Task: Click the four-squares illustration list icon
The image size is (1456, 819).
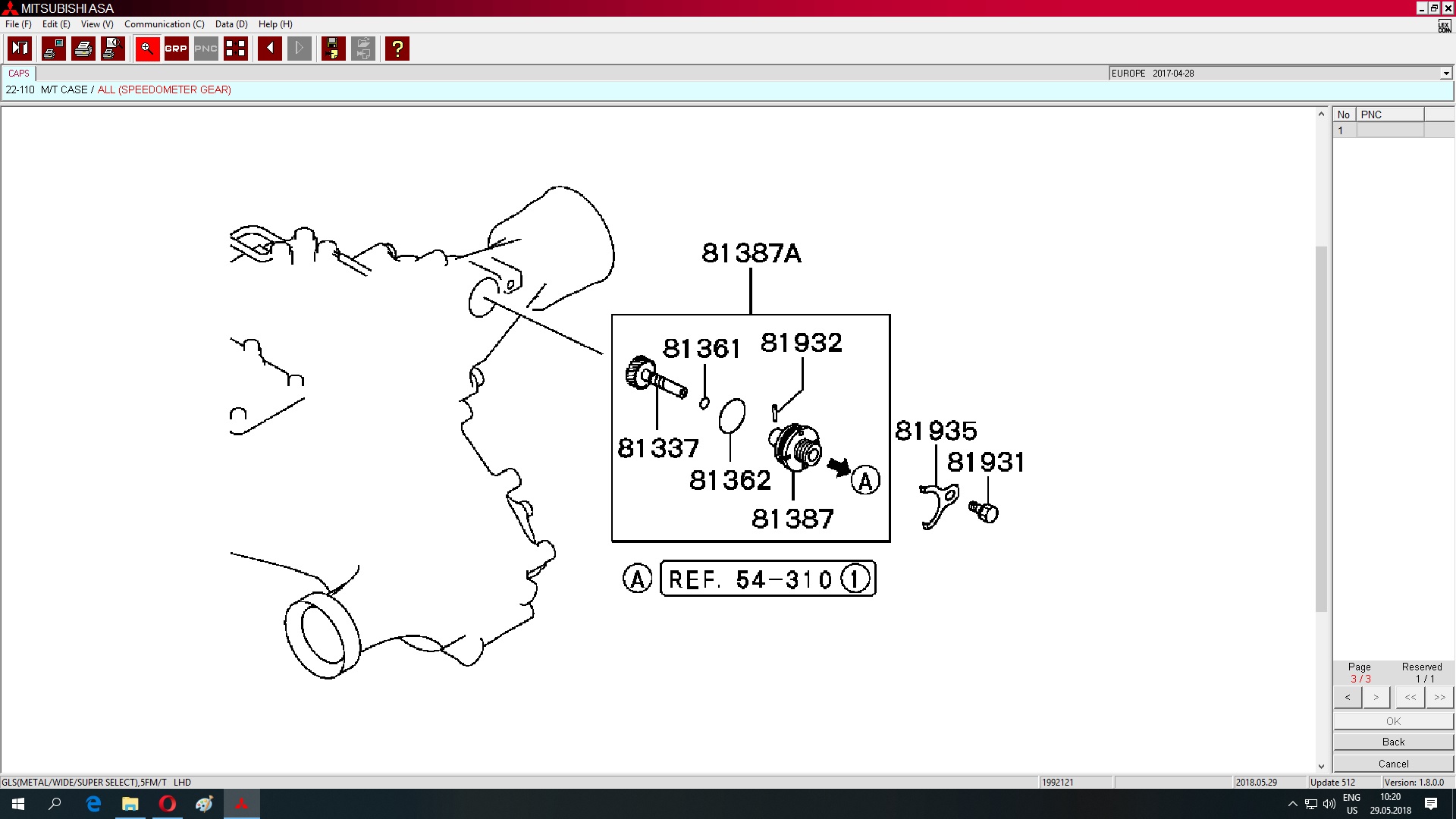Action: pos(236,49)
